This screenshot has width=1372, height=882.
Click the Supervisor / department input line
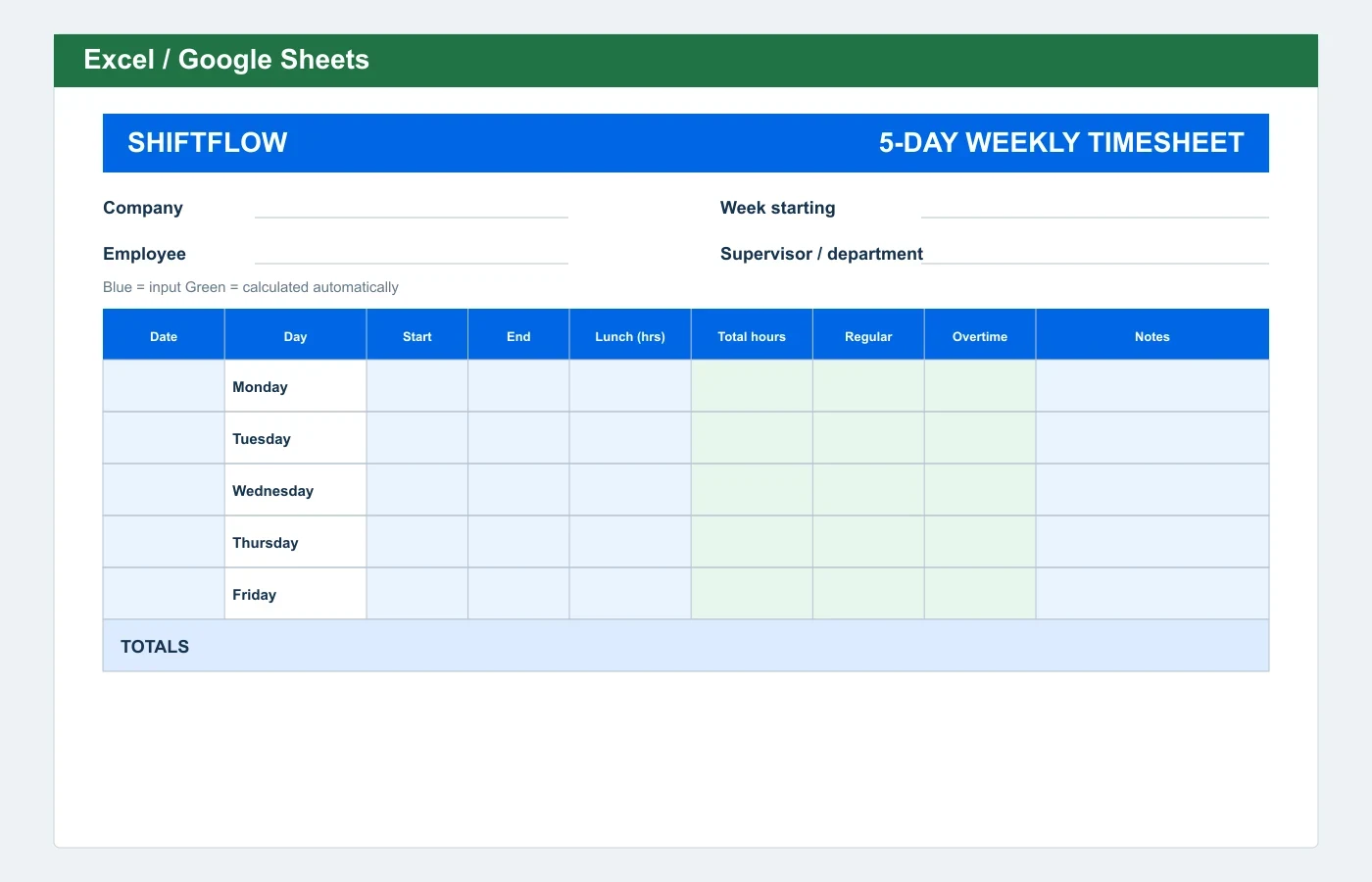point(1095,254)
